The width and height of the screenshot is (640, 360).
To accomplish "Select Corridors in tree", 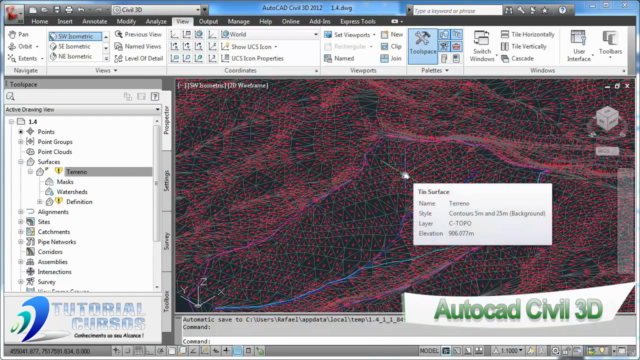I will click(x=50, y=252).
